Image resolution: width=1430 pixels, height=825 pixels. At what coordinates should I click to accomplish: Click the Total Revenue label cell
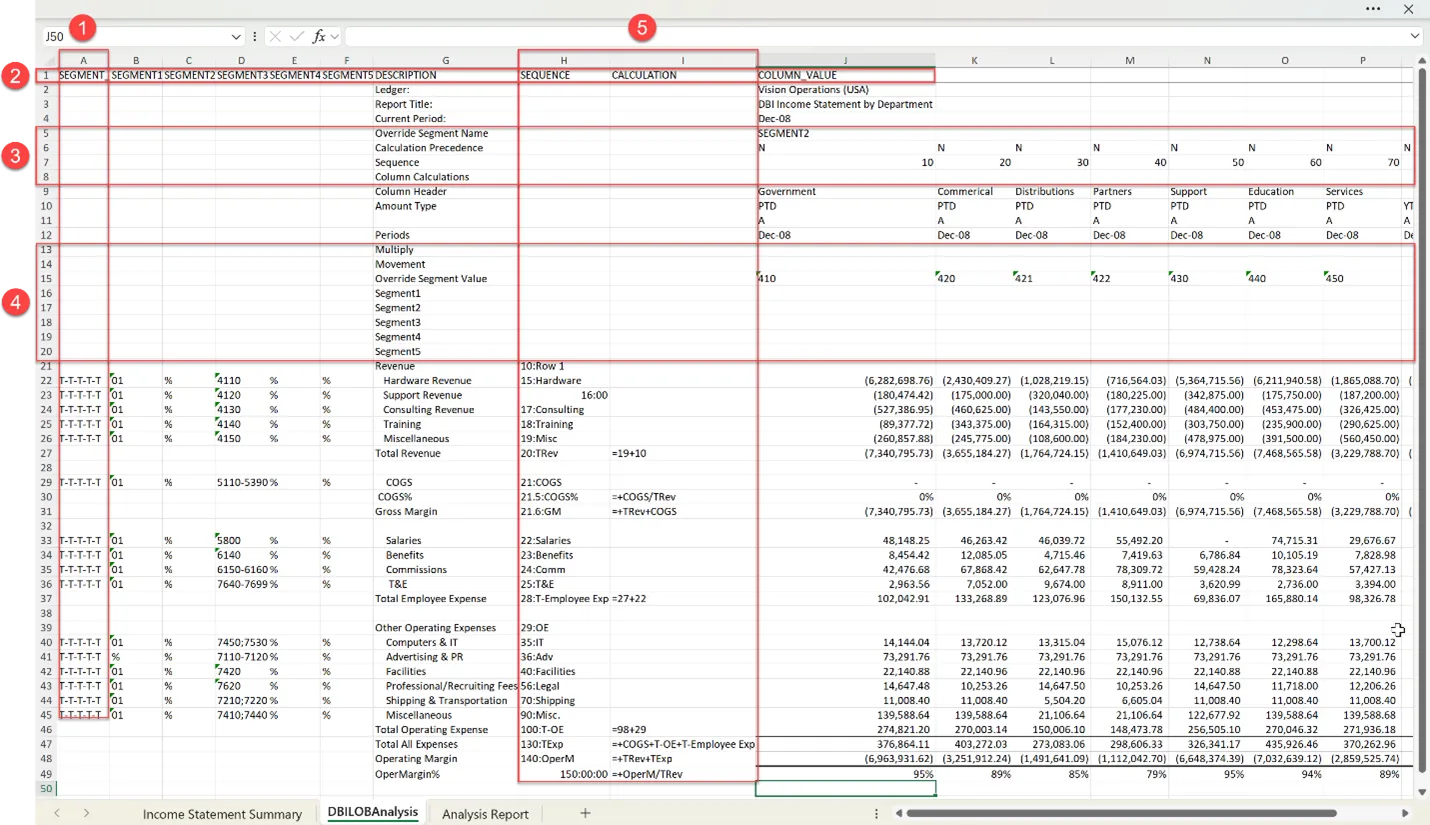point(445,453)
